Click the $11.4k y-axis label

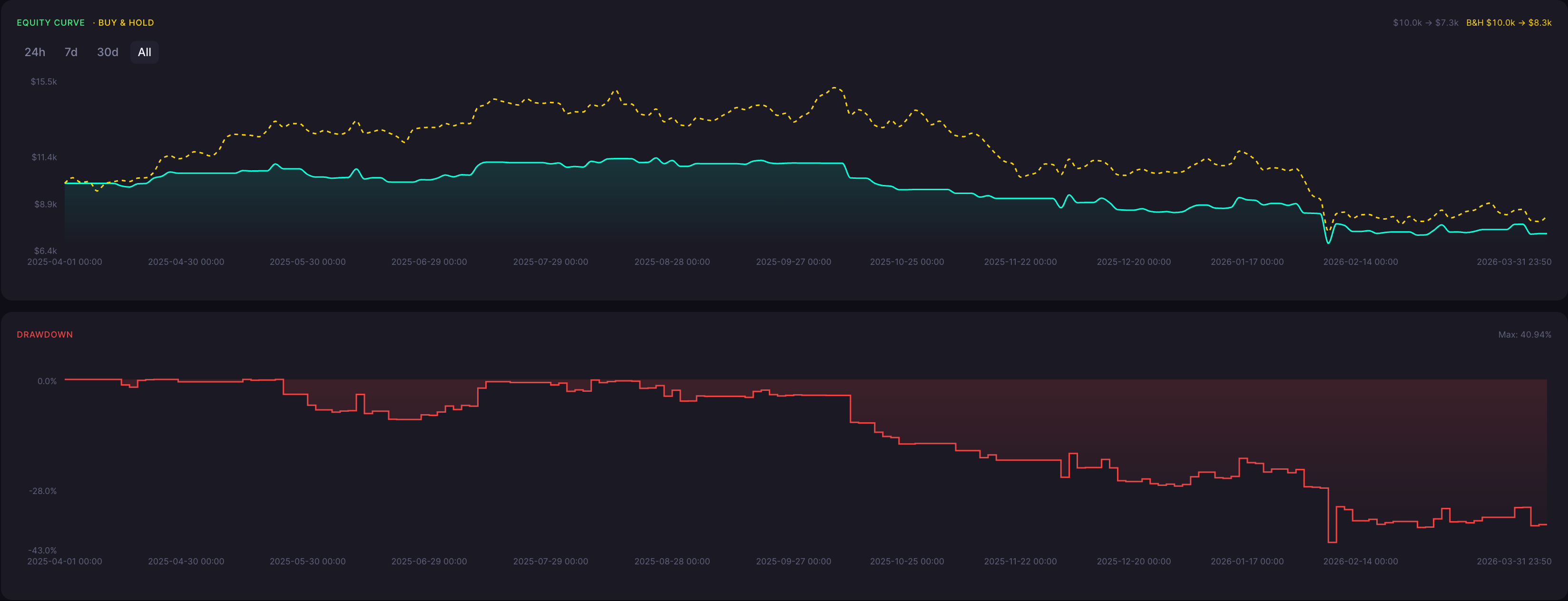pyautogui.click(x=44, y=157)
